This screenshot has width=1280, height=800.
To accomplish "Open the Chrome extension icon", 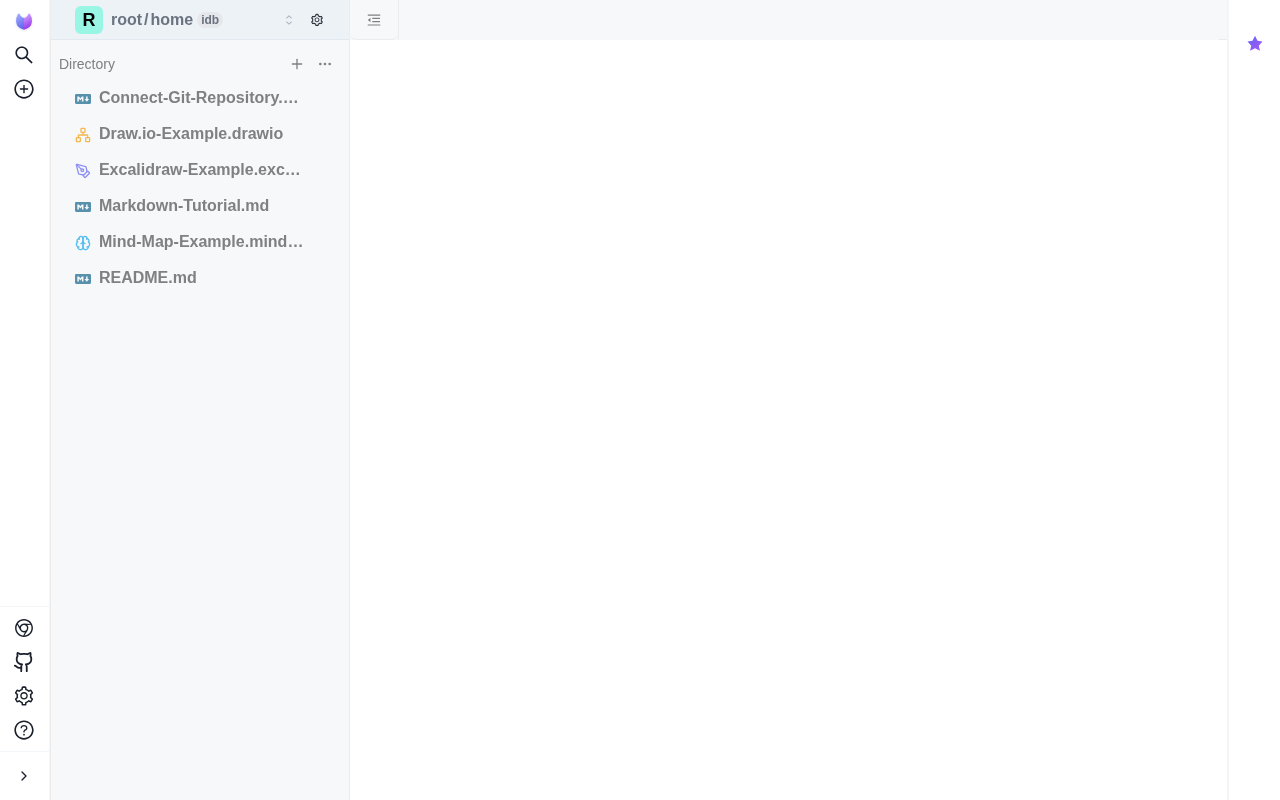I will click(x=24, y=628).
